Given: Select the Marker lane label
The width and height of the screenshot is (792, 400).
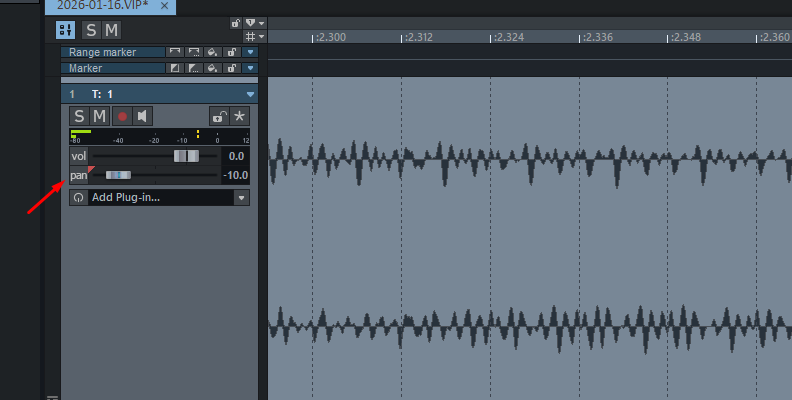Looking at the screenshot, I should point(113,68).
